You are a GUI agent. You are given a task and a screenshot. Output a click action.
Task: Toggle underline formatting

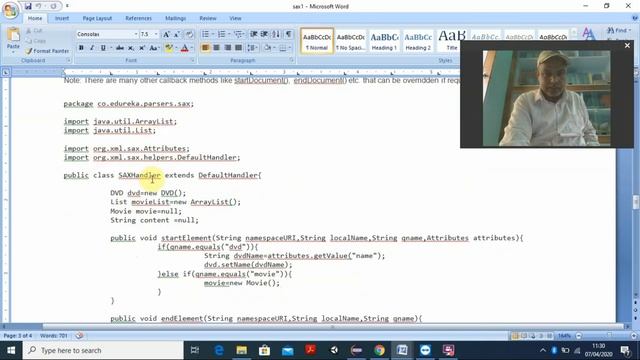pos(103,48)
